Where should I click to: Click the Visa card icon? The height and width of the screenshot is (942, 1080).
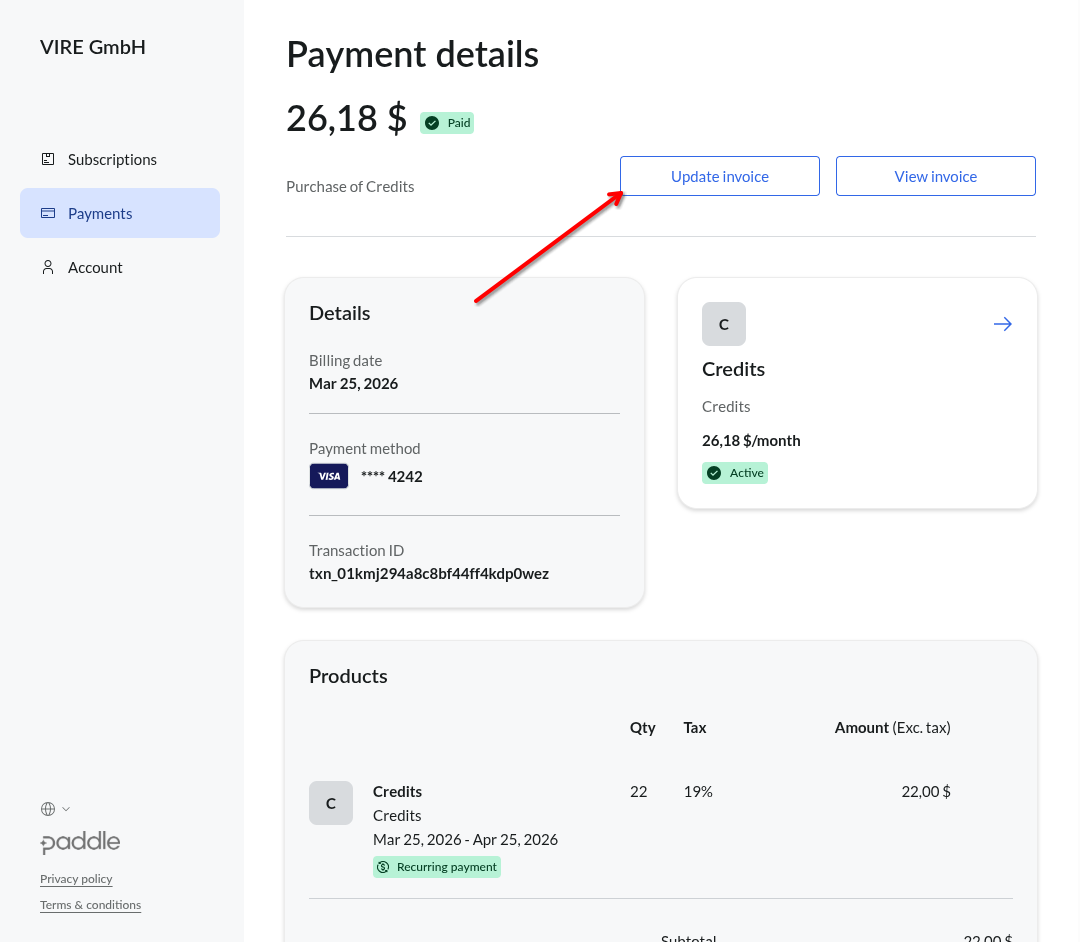329,476
